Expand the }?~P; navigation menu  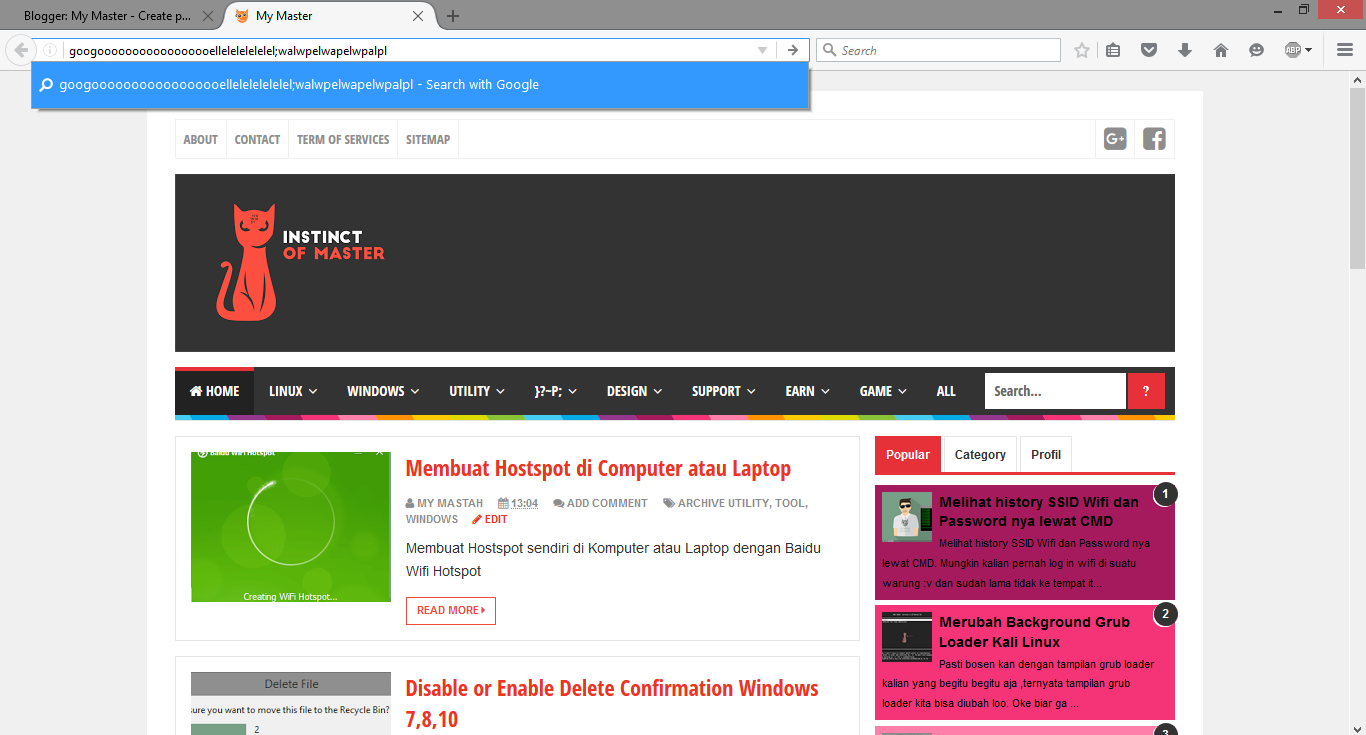[x=556, y=391]
